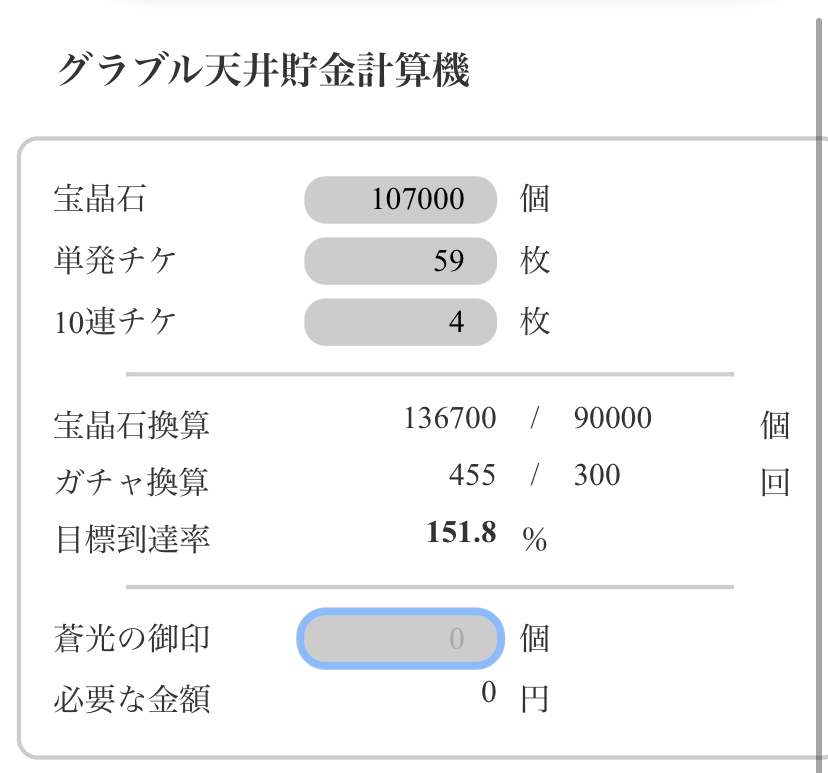Viewport: 828px width, 773px height.
Task: Focus the 単発チケ input field
Action: coord(400,262)
